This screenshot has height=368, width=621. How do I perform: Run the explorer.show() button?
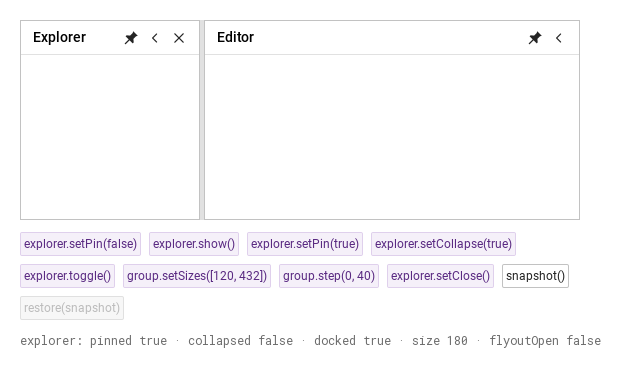(x=194, y=244)
